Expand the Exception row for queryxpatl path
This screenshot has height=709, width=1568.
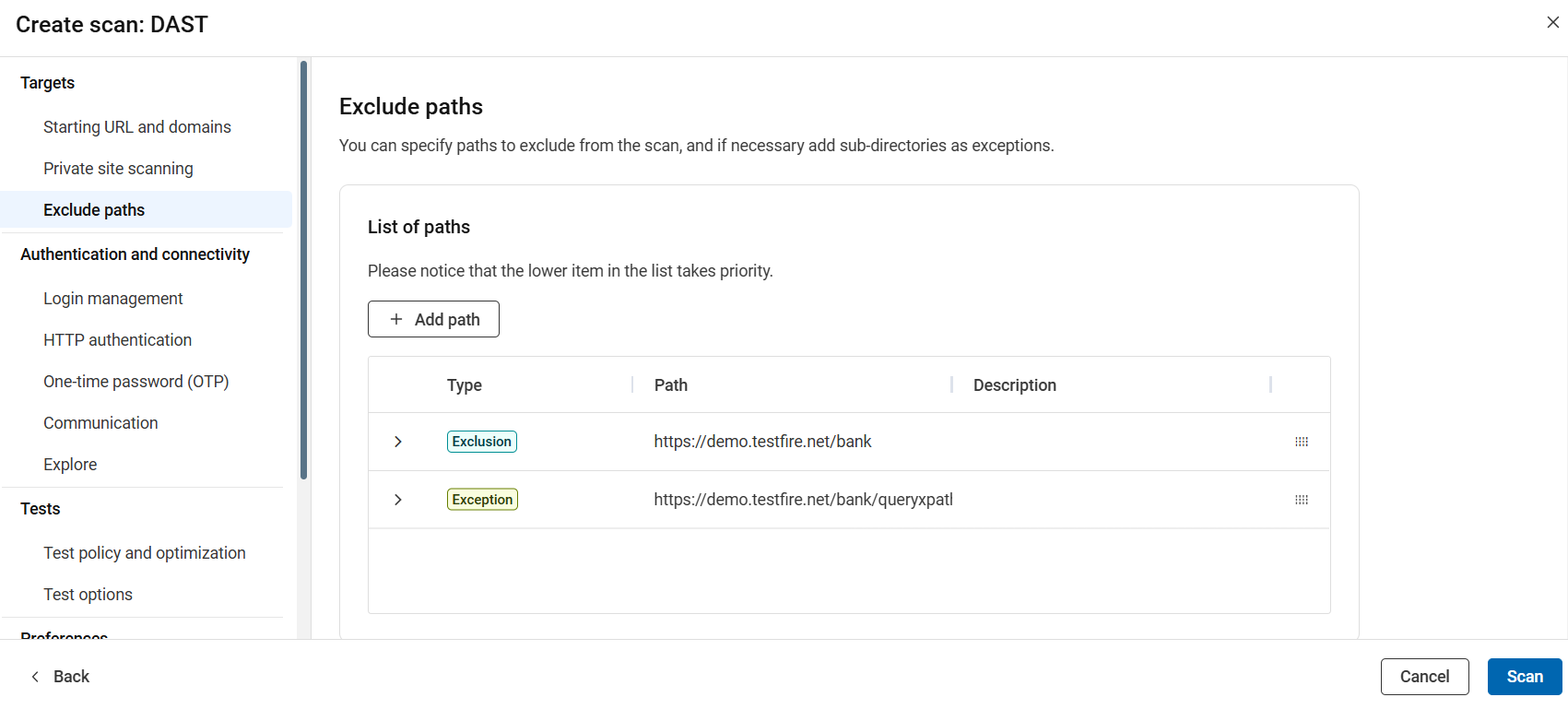click(397, 499)
